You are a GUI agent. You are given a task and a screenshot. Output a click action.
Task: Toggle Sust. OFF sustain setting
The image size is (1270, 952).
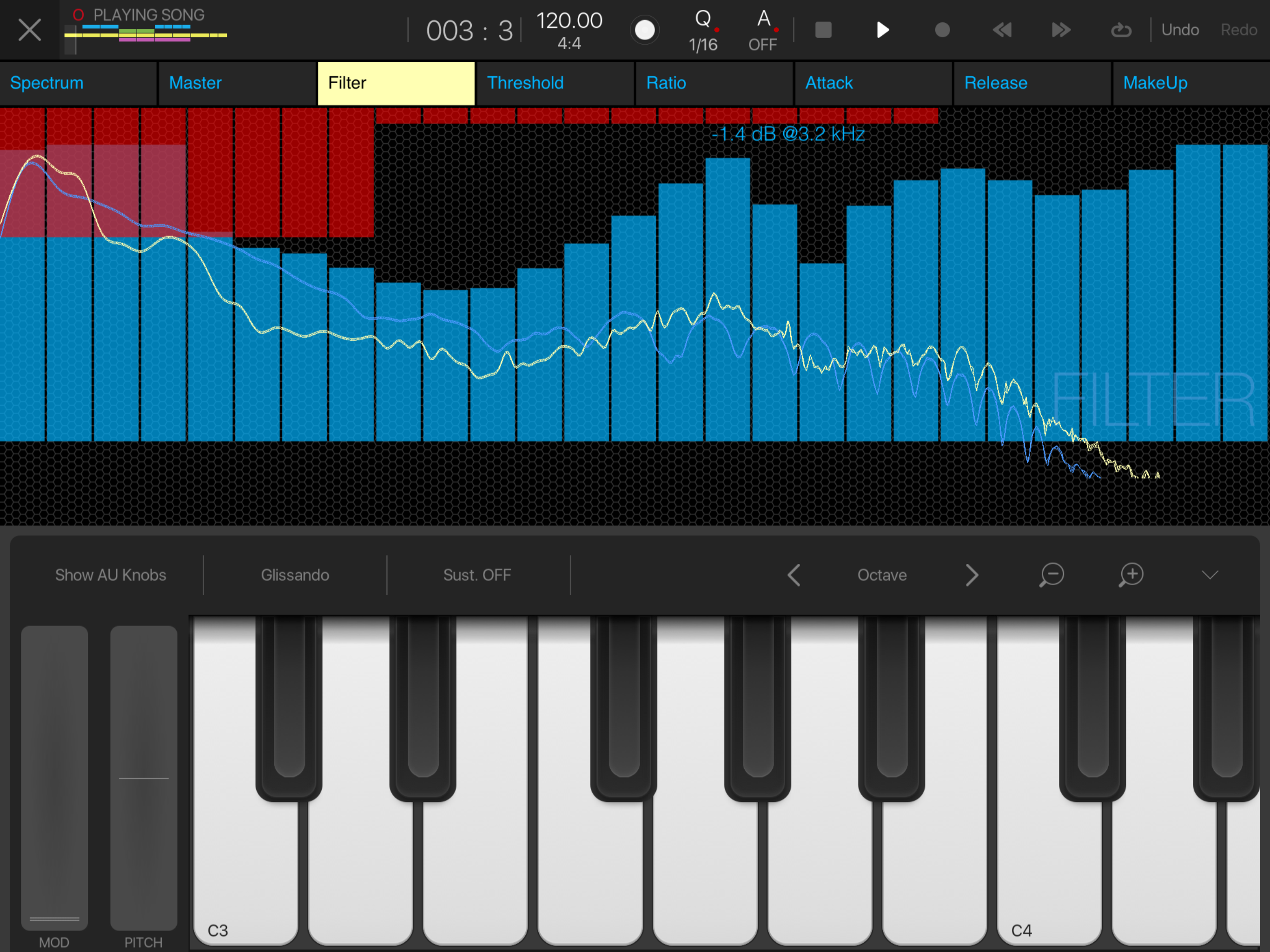(477, 575)
